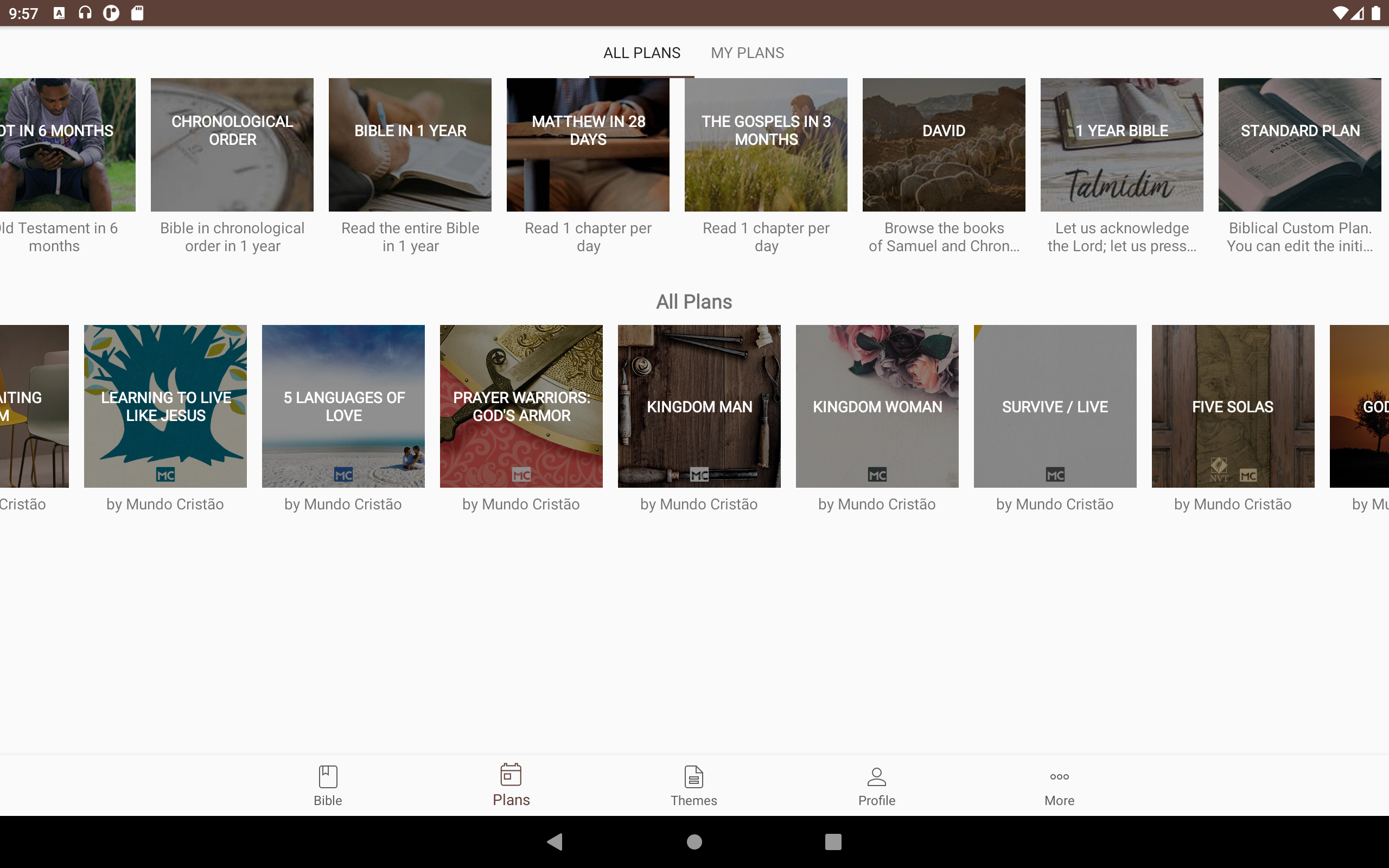Open 5 Languages of Love plan
This screenshot has width=1389, height=868.
[x=343, y=406]
